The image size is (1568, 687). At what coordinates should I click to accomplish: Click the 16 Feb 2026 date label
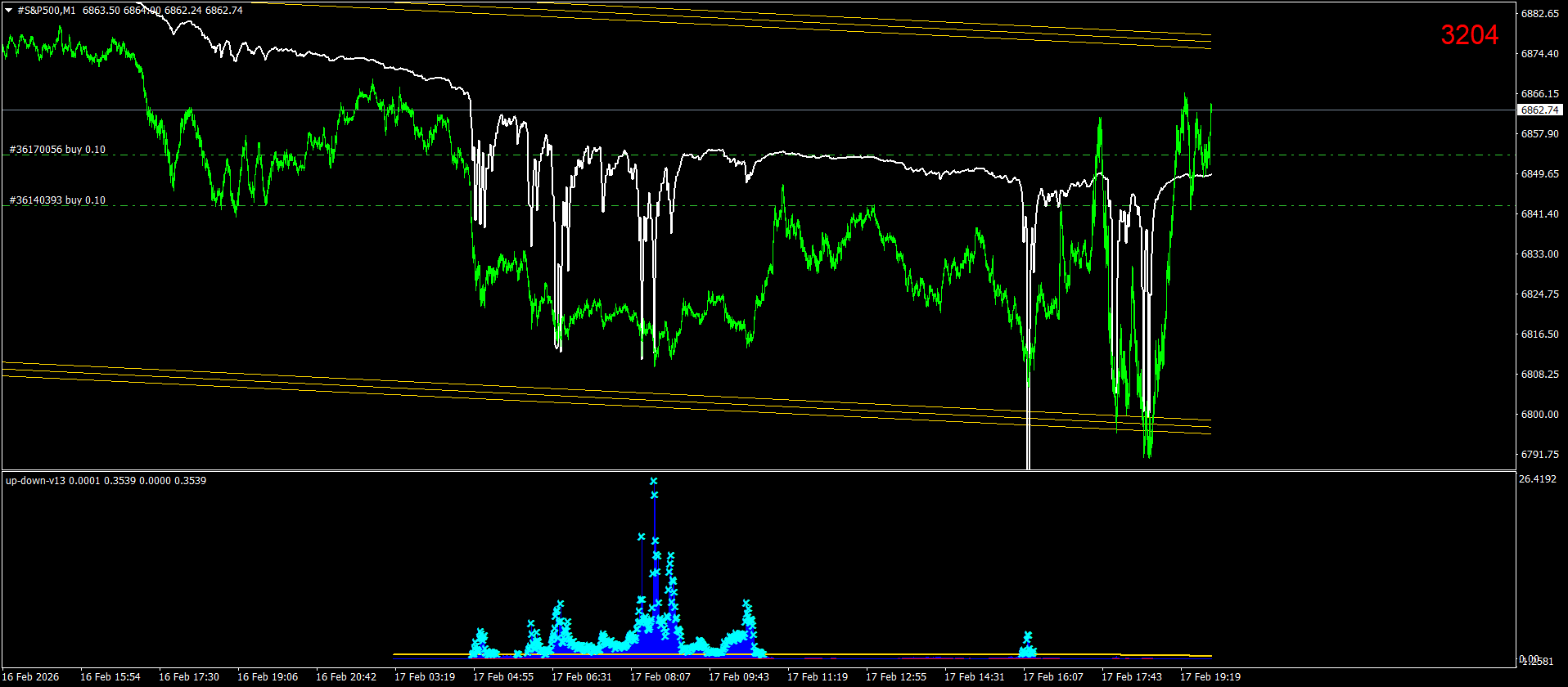(31, 677)
